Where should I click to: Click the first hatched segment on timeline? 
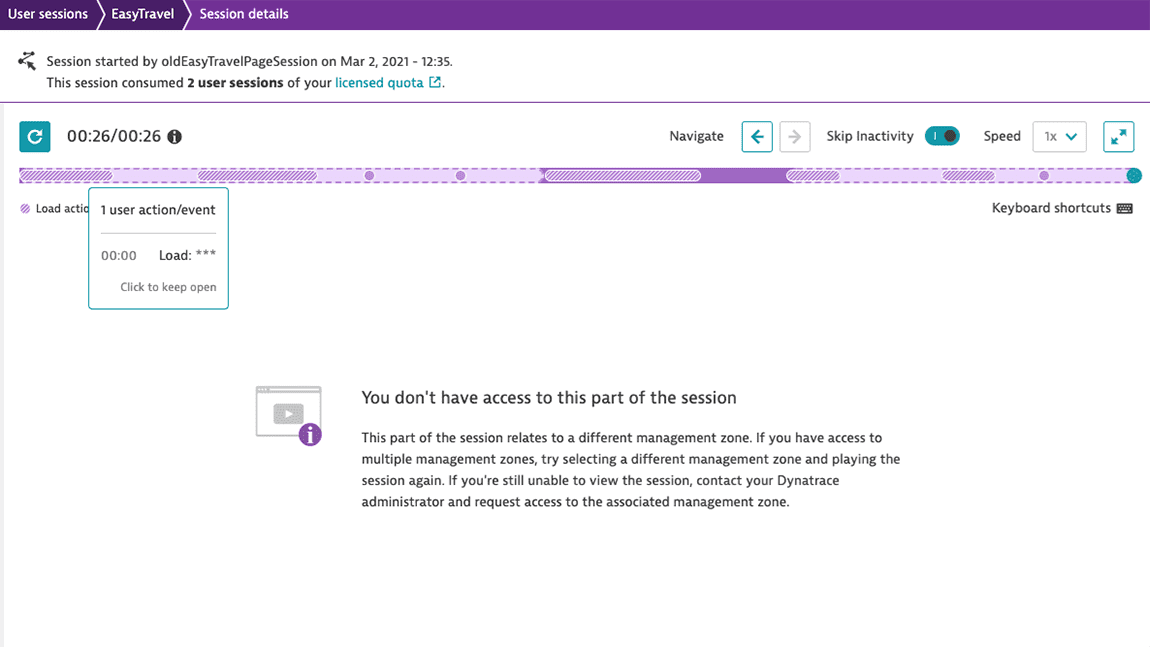tap(65, 176)
